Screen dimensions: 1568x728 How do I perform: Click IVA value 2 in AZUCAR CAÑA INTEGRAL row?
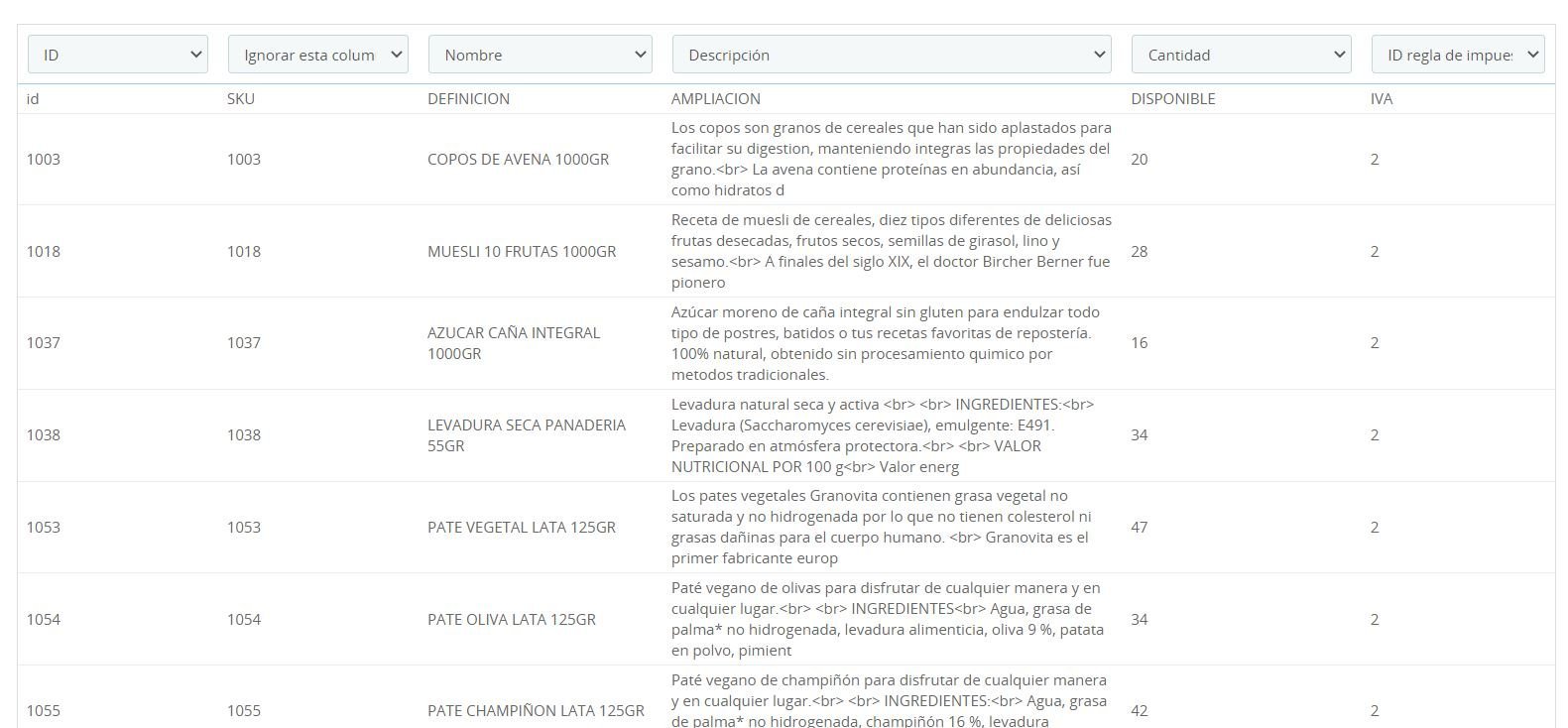1375,343
